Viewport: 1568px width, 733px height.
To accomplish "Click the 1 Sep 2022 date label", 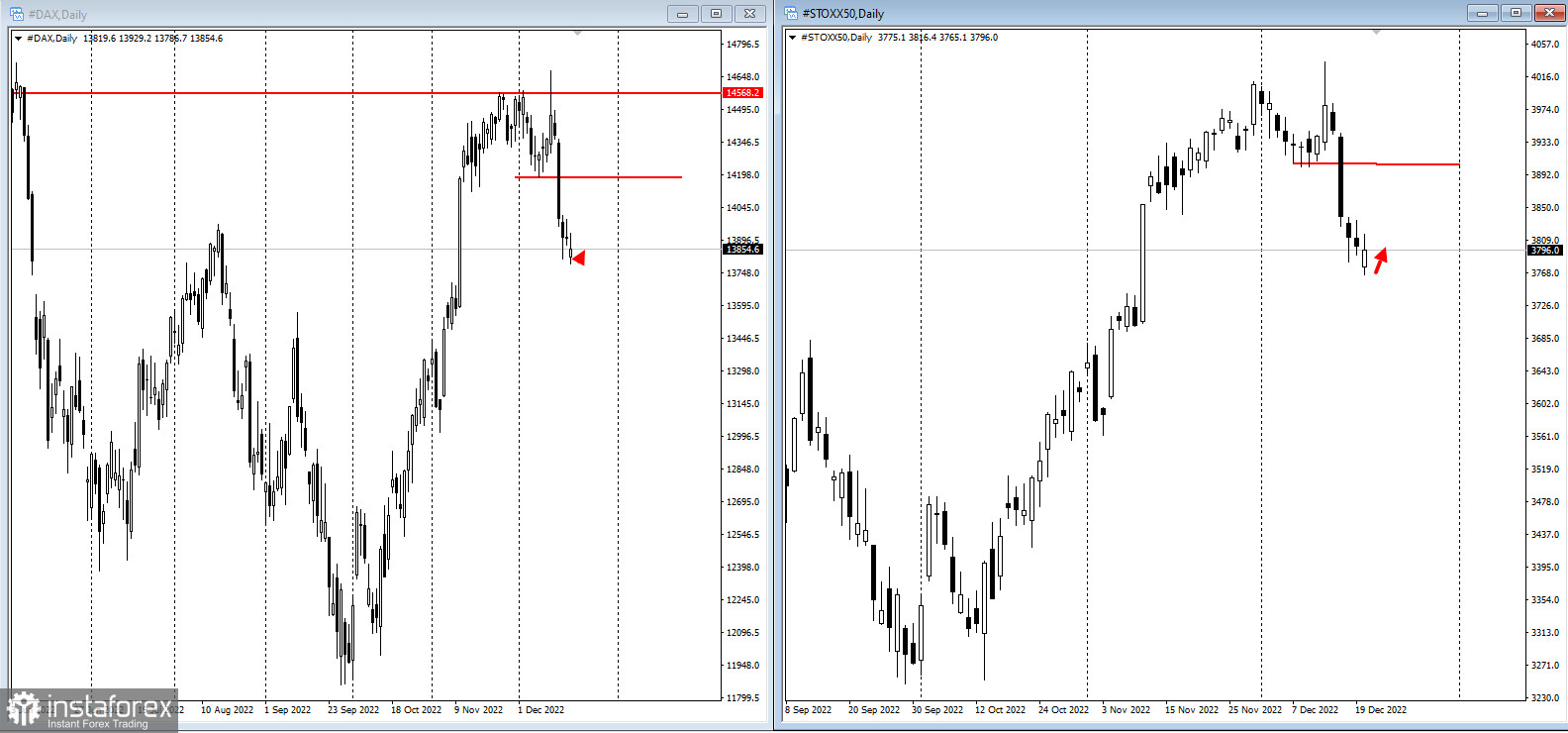I will 287,710.
